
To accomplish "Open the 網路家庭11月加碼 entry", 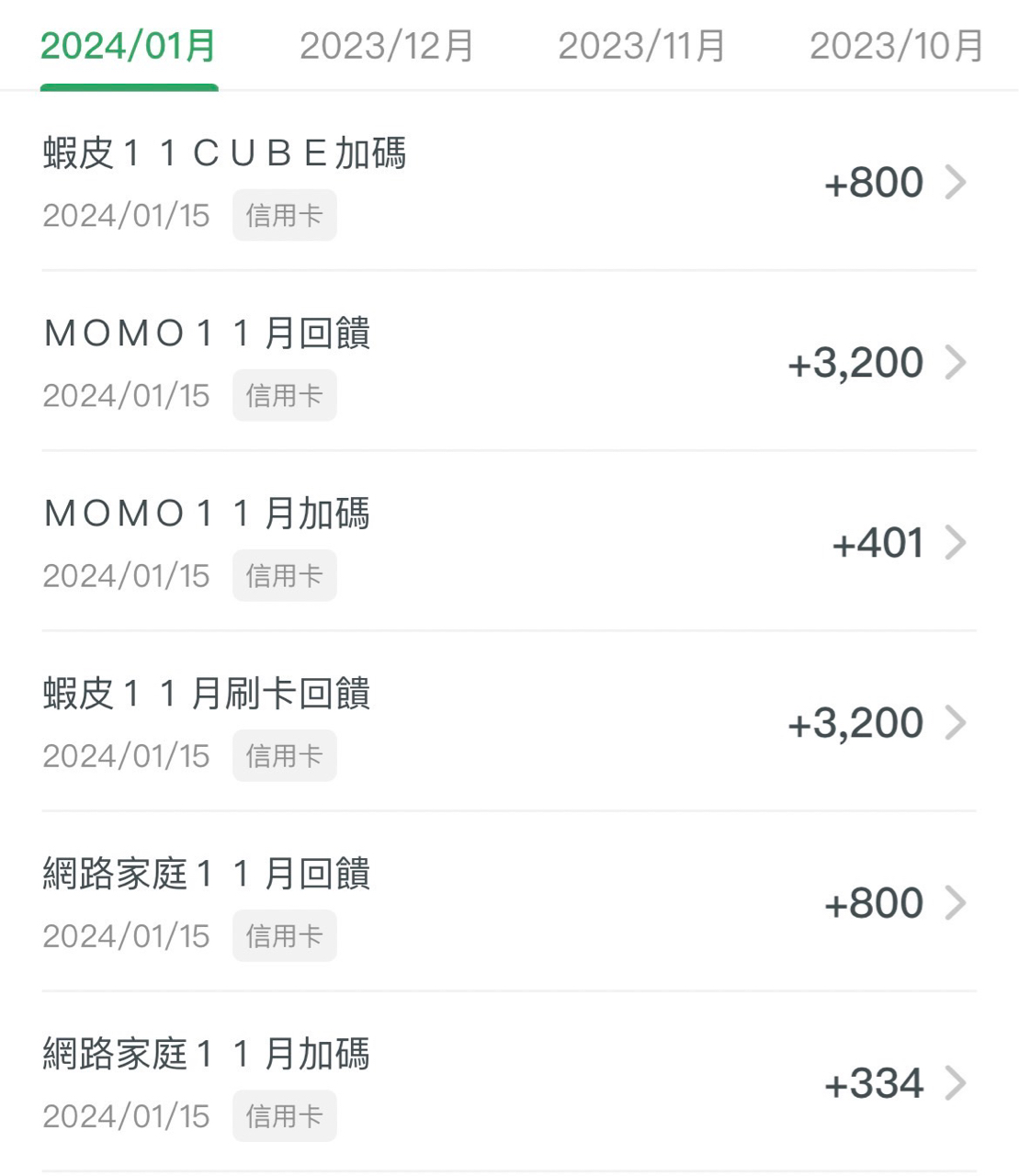I will click(509, 1082).
